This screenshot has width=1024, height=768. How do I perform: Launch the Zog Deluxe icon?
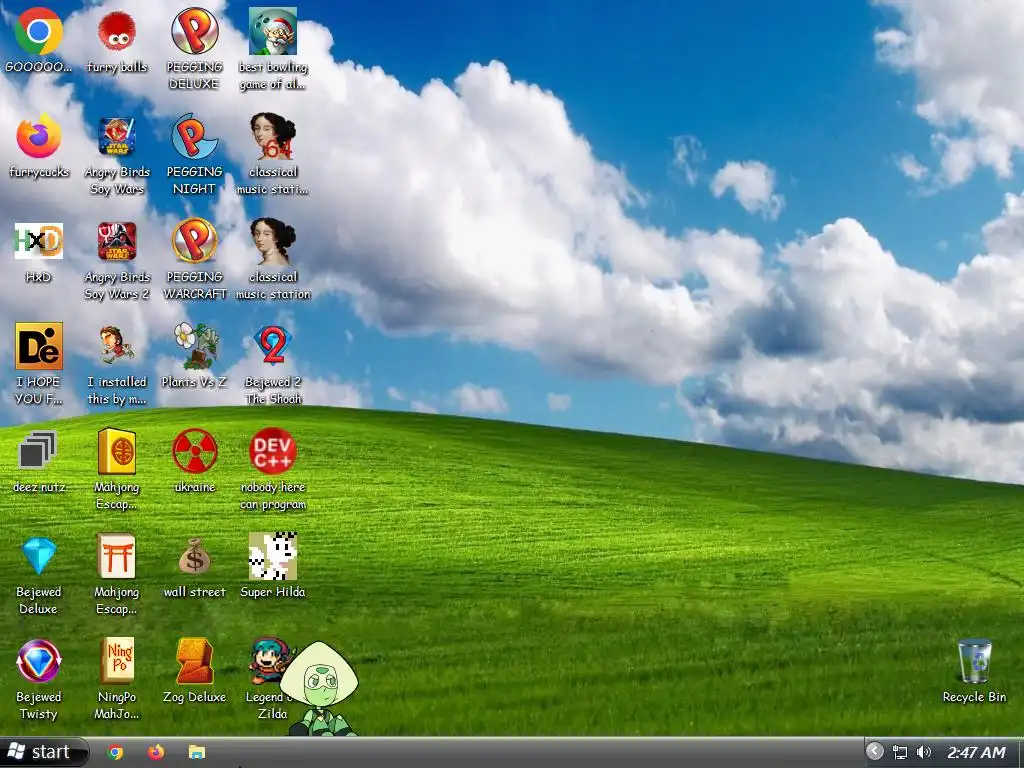(195, 661)
